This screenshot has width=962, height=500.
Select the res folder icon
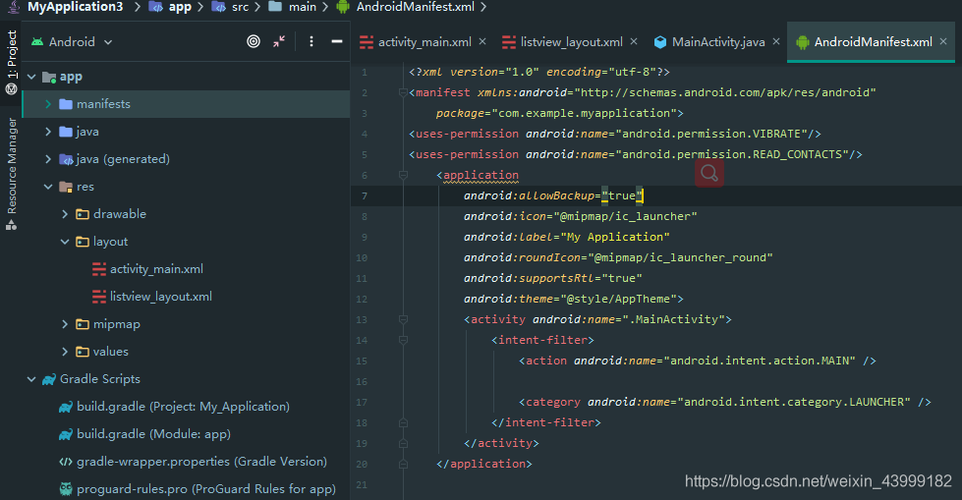pyautogui.click(x=66, y=187)
